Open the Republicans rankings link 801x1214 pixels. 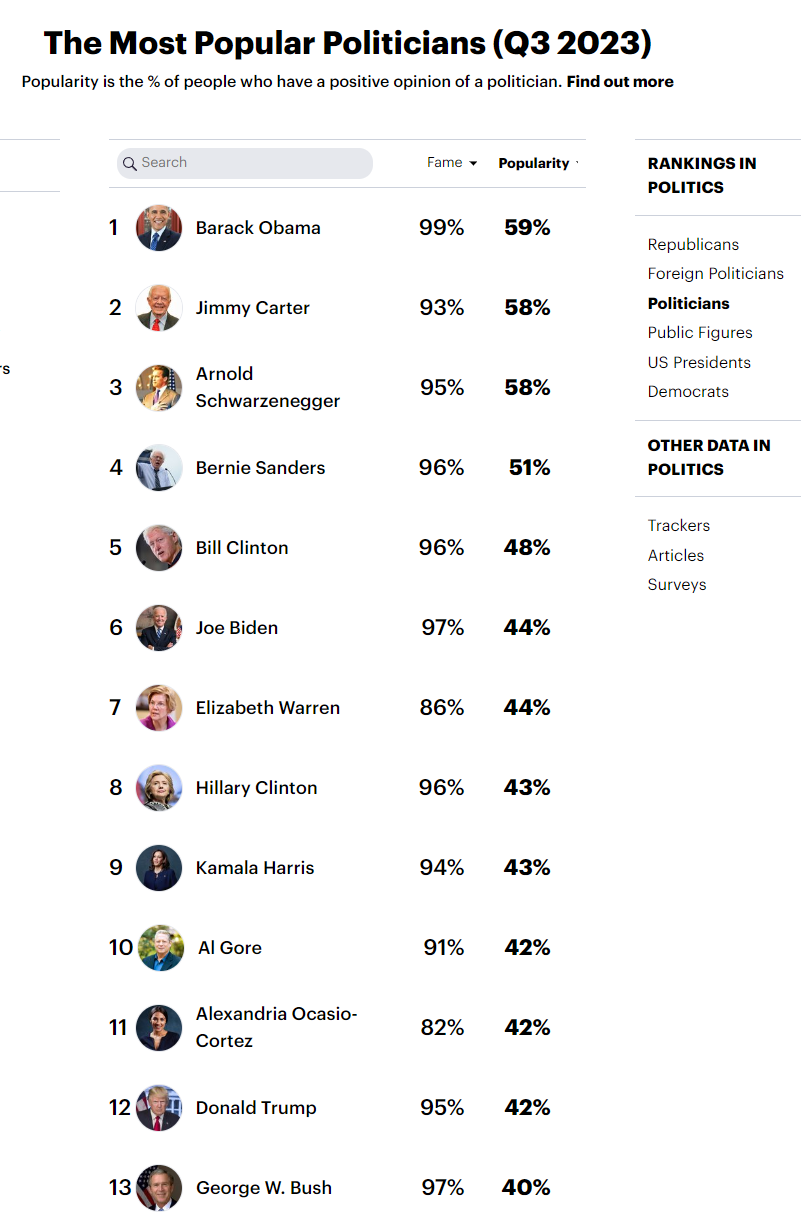pyautogui.click(x=693, y=244)
